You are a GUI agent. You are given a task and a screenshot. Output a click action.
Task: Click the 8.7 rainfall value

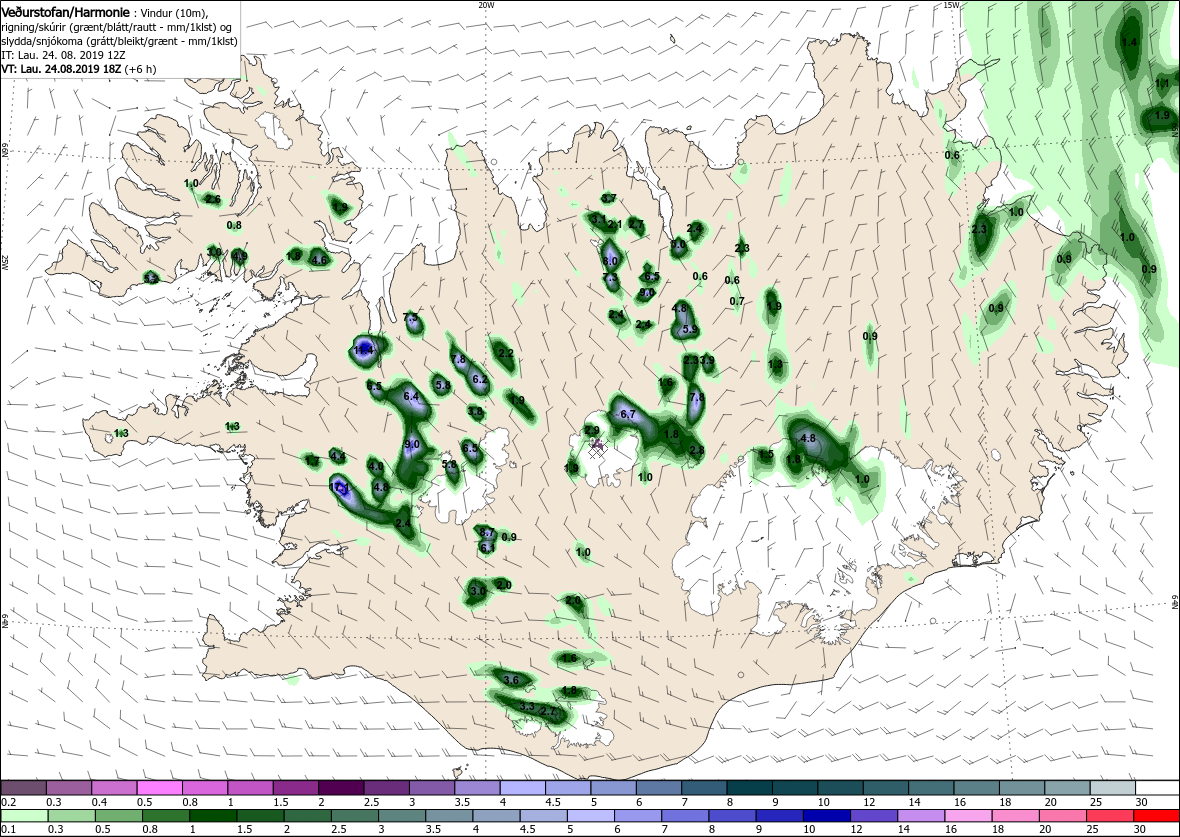click(487, 532)
